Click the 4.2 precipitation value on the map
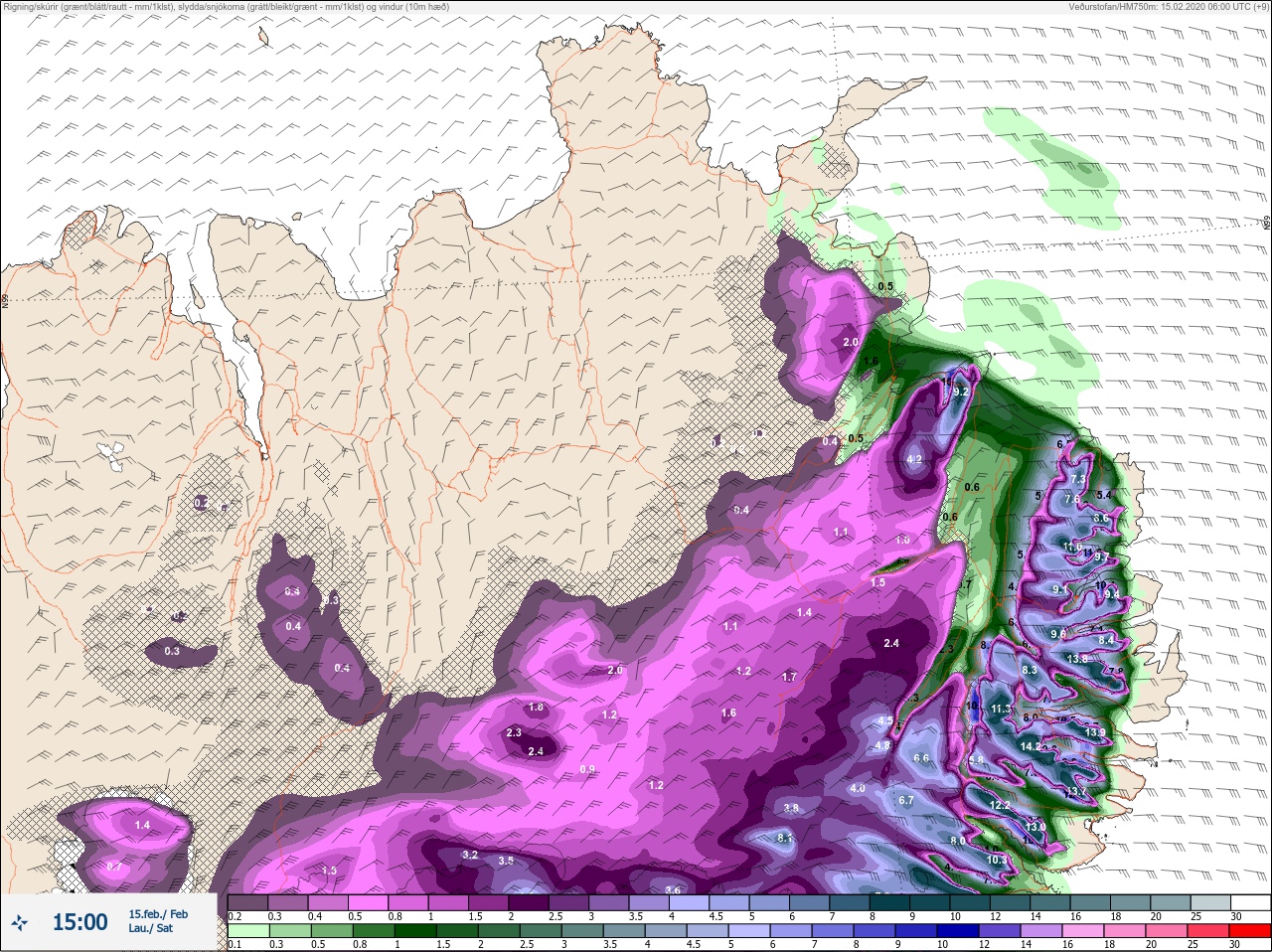This screenshot has width=1272, height=952. coord(915,459)
